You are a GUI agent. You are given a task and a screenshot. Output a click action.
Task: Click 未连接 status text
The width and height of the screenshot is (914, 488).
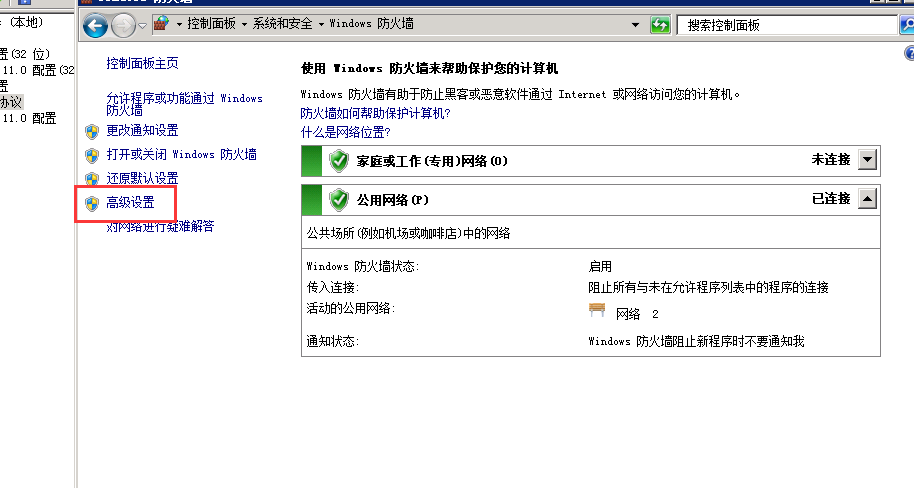831,160
